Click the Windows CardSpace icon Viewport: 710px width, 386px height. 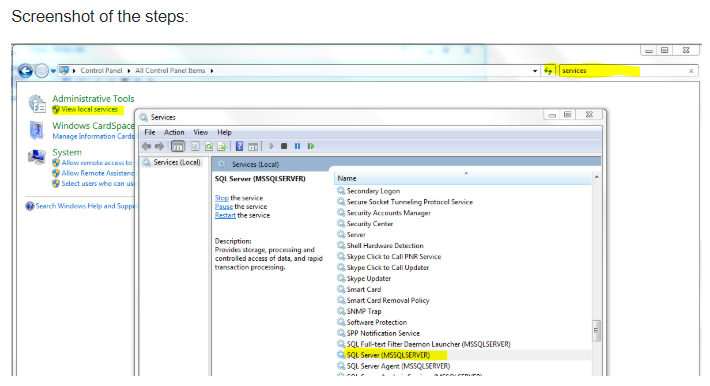(37, 130)
